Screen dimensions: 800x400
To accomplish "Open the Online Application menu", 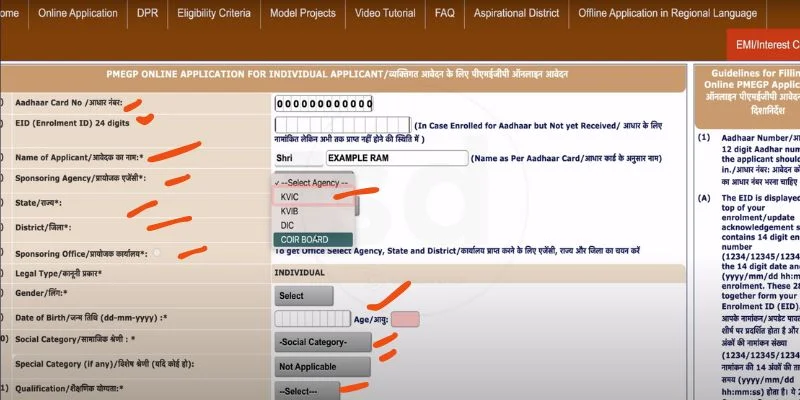I will pos(78,14).
